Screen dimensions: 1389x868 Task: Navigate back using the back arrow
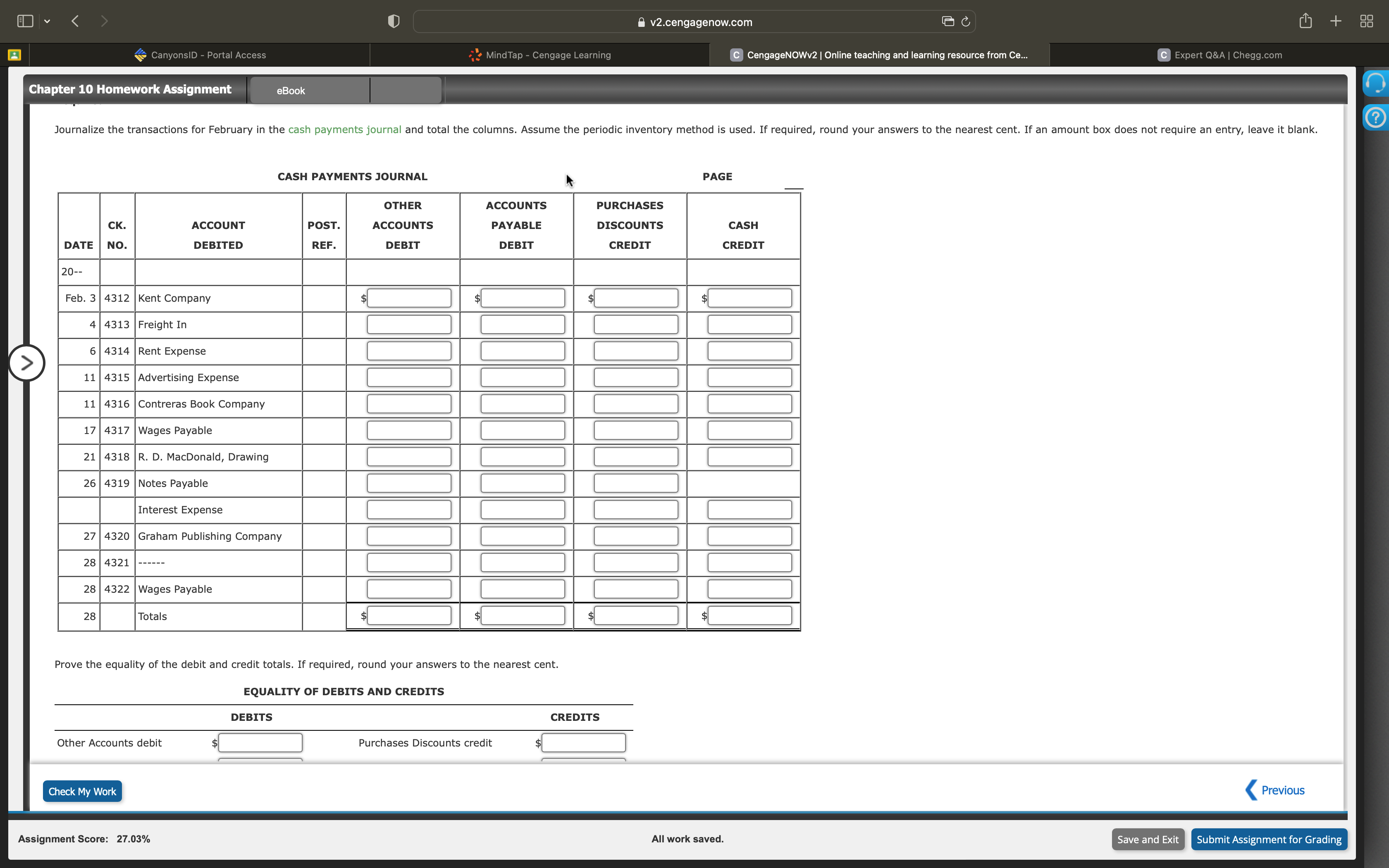tap(74, 21)
